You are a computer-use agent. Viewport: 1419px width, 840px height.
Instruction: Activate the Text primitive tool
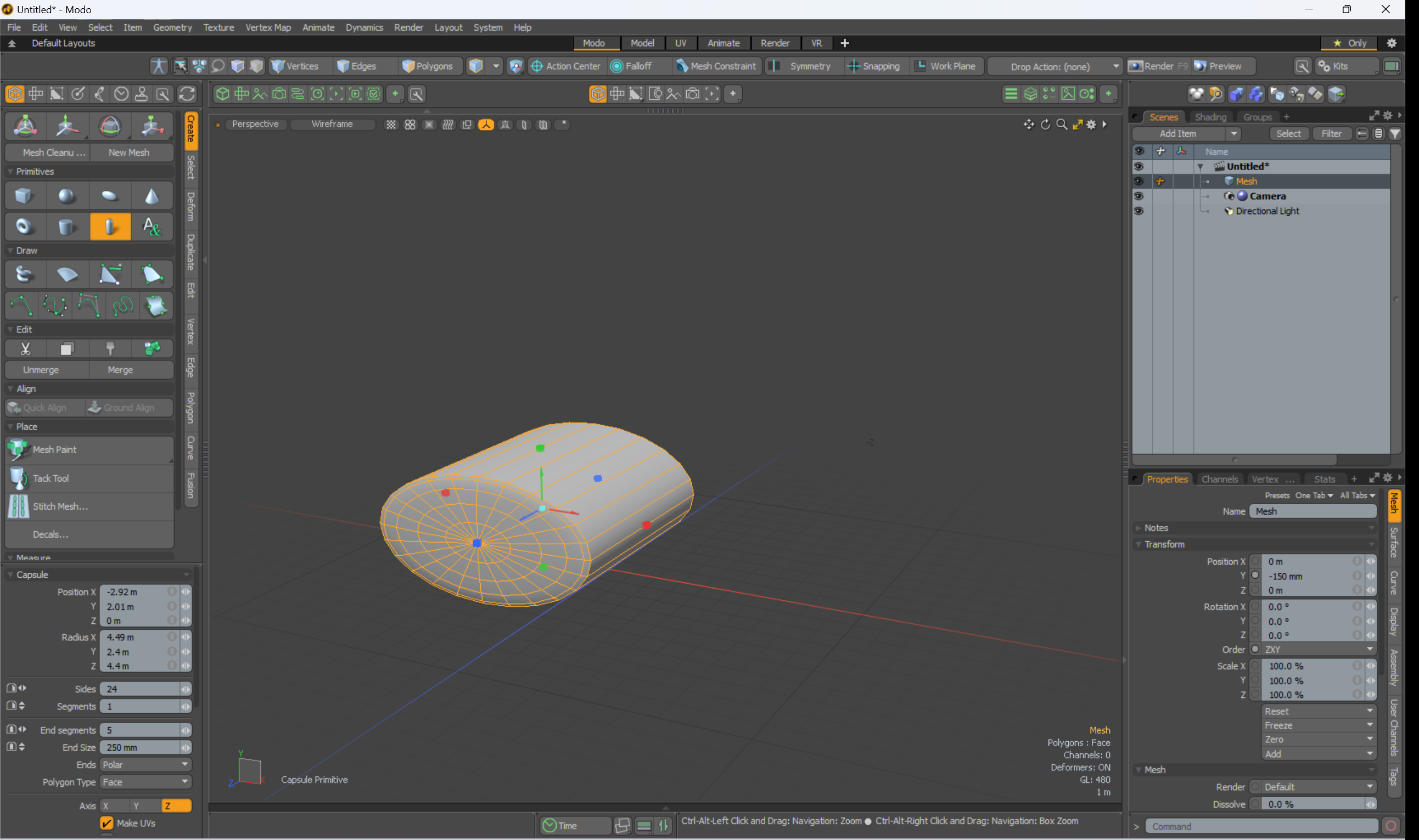[152, 227]
